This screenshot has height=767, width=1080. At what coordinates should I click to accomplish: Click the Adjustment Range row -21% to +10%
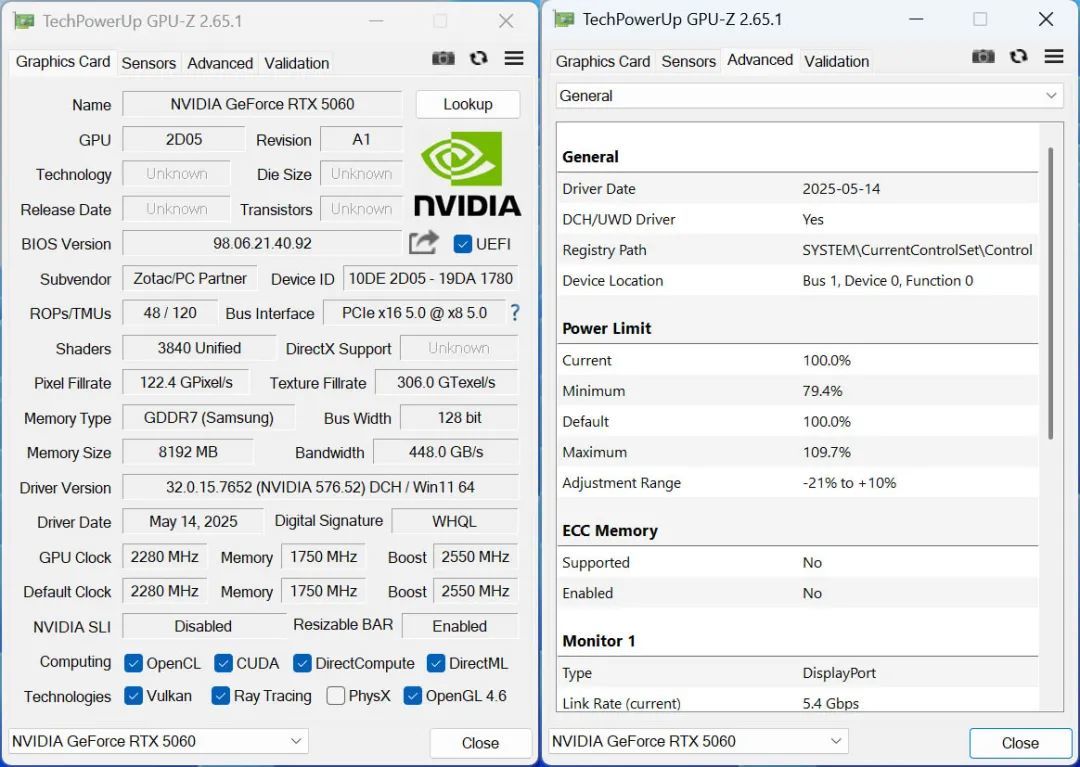(798, 483)
